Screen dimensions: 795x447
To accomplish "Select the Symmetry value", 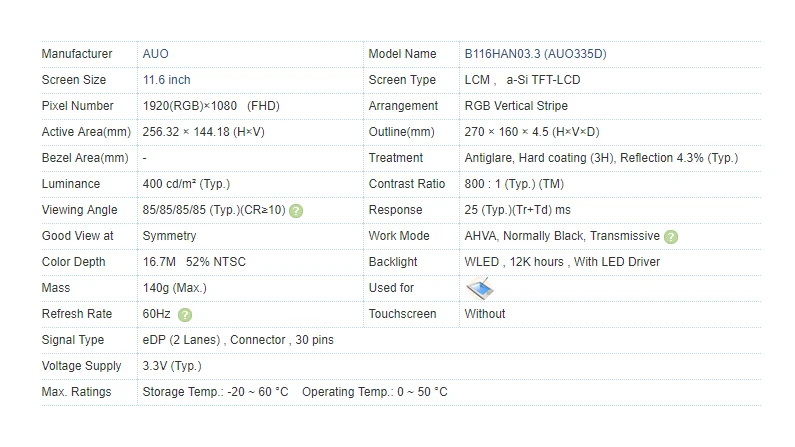I will 169,236.
